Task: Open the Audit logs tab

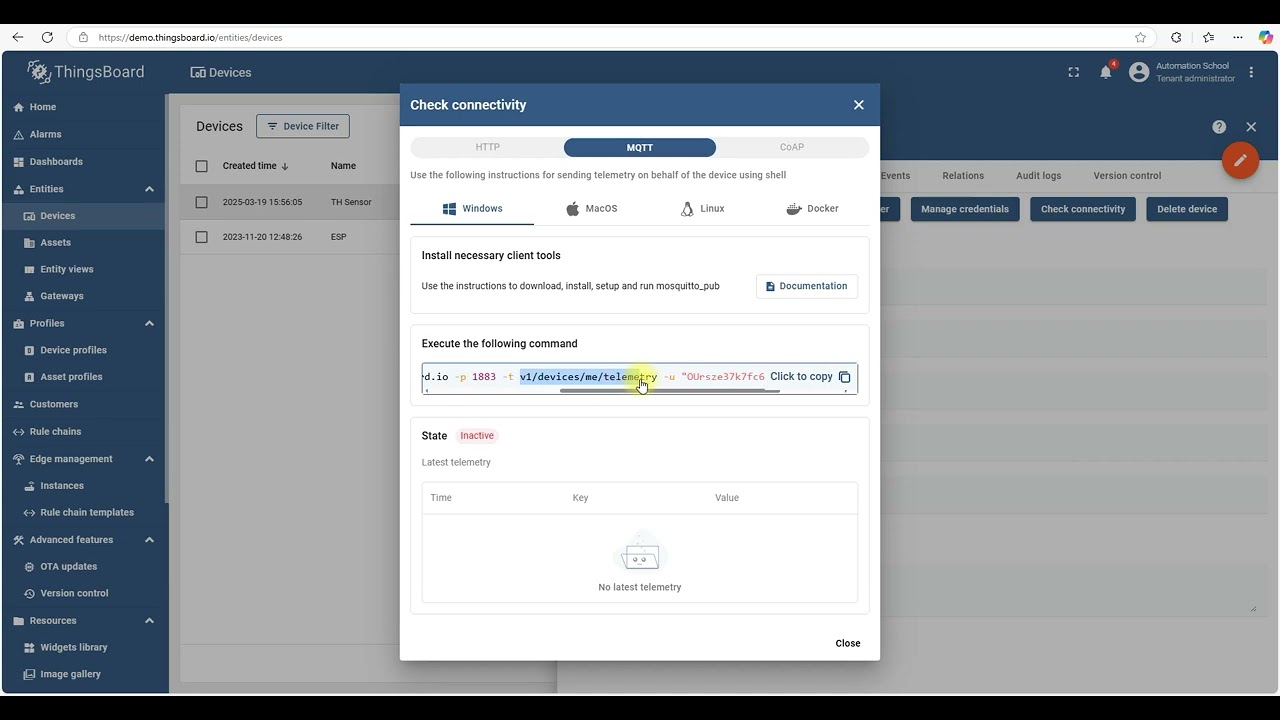Action: (1039, 176)
